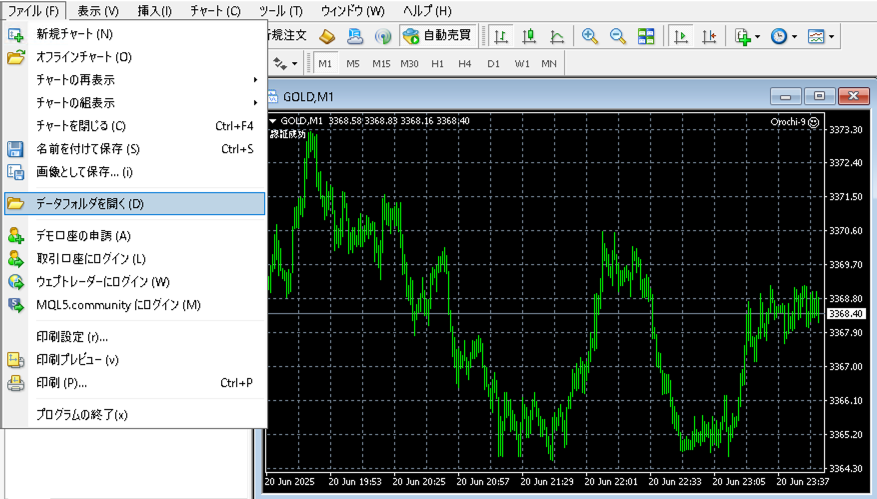Click the Oyochi-9 smiley face icon
The height and width of the screenshot is (499, 877).
[x=814, y=122]
